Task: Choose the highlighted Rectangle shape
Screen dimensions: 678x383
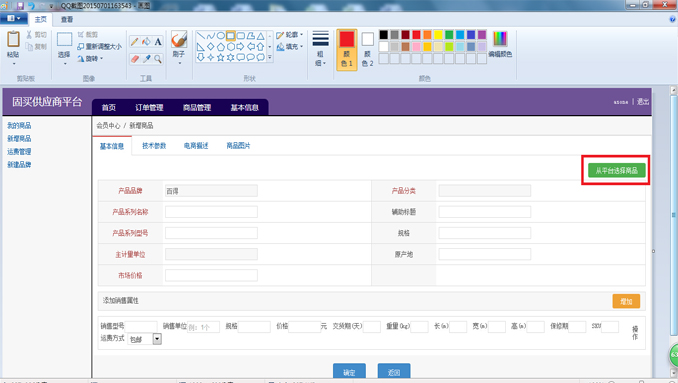Action: click(230, 35)
